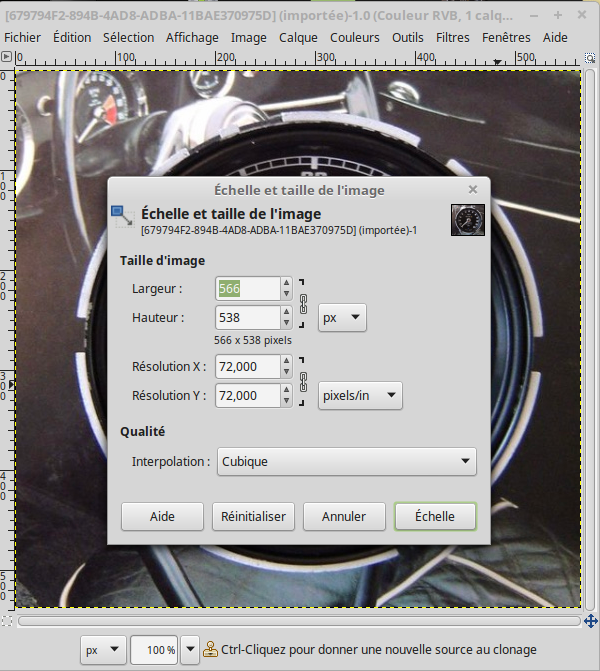Click the vertical scrollbar

pos(590,340)
